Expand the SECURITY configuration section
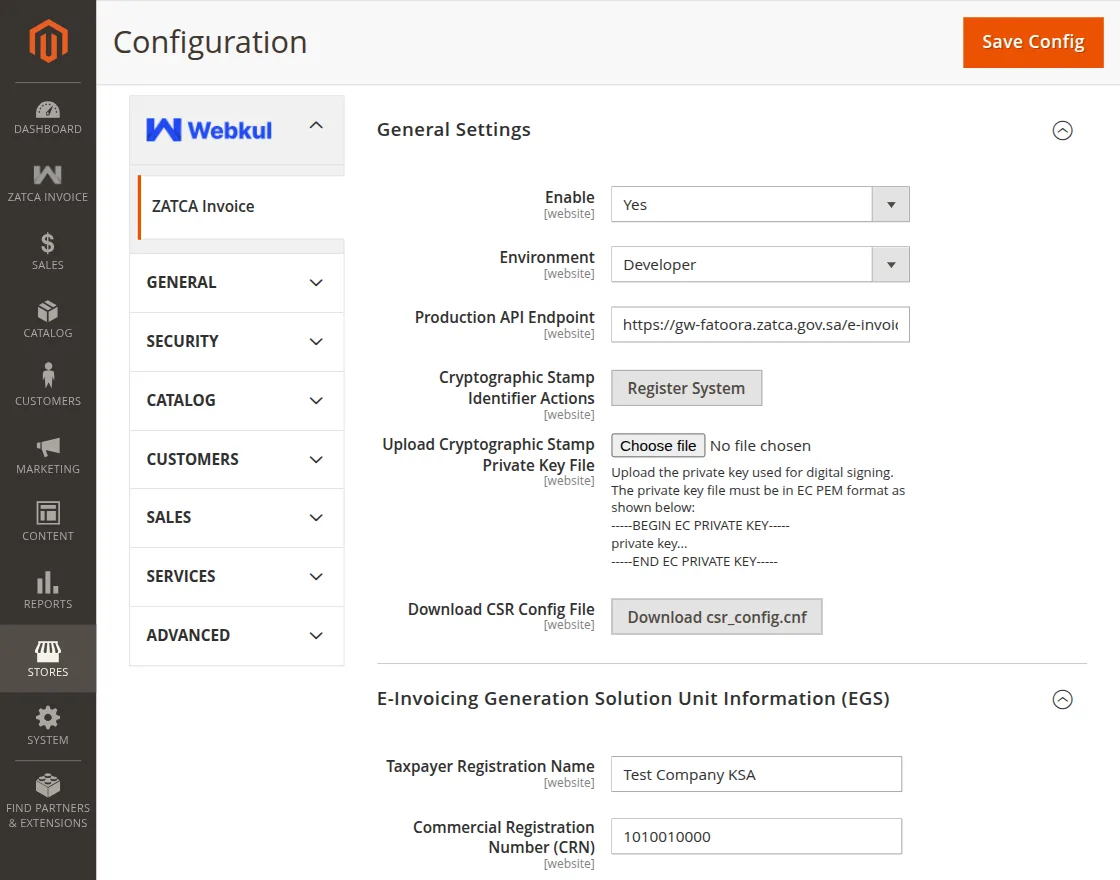 tap(236, 341)
